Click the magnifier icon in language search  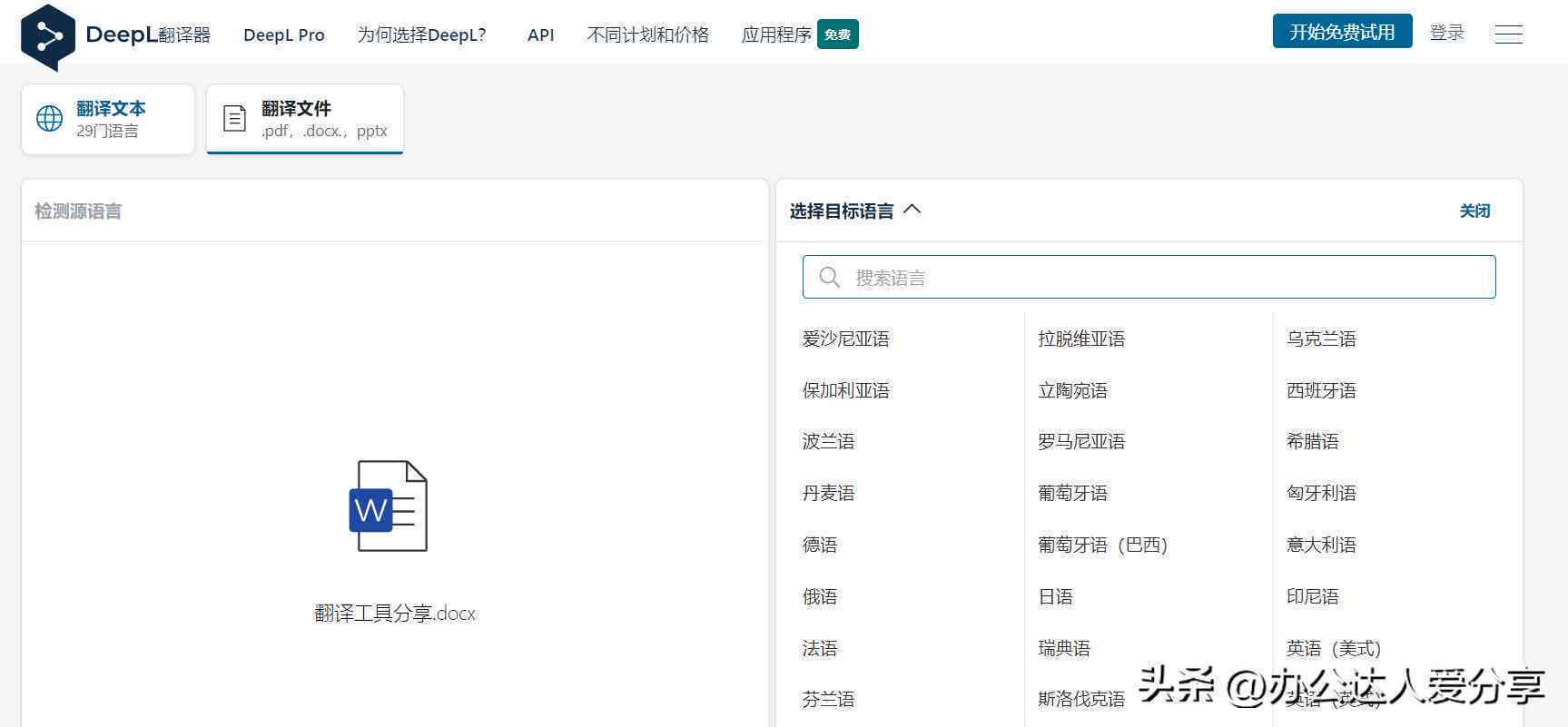pos(829,277)
